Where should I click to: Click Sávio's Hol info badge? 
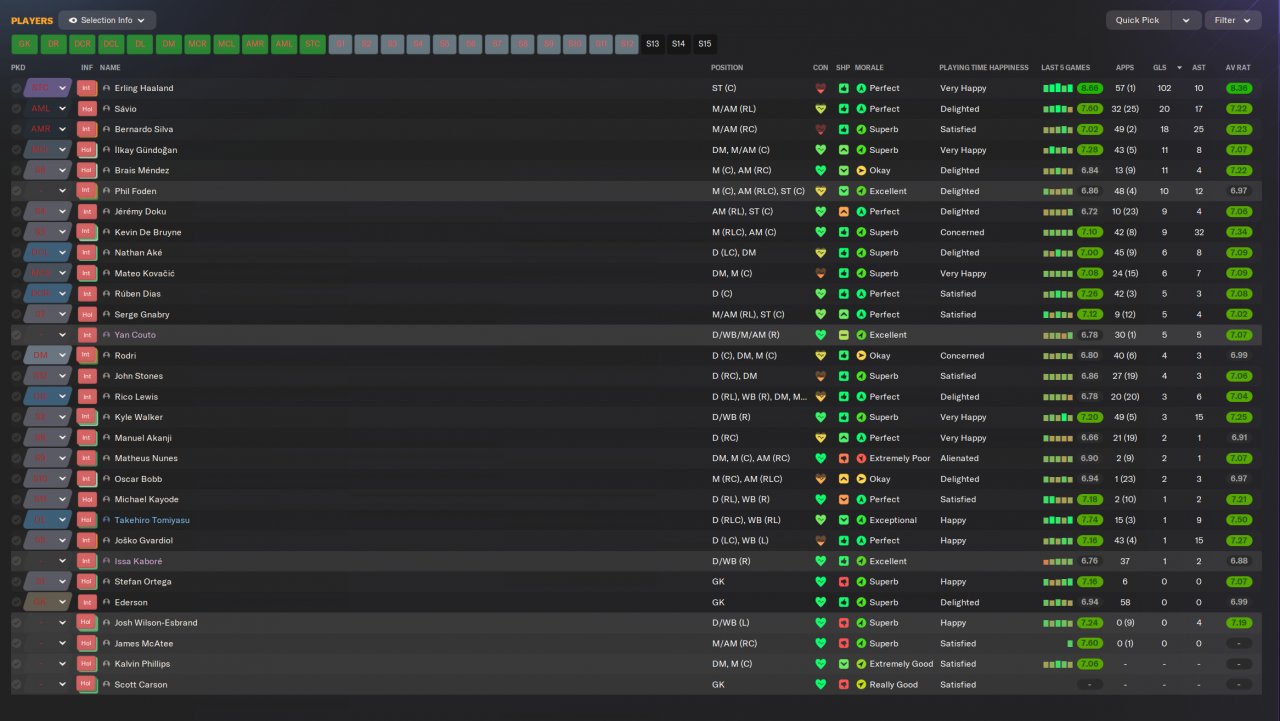pyautogui.click(x=86, y=109)
